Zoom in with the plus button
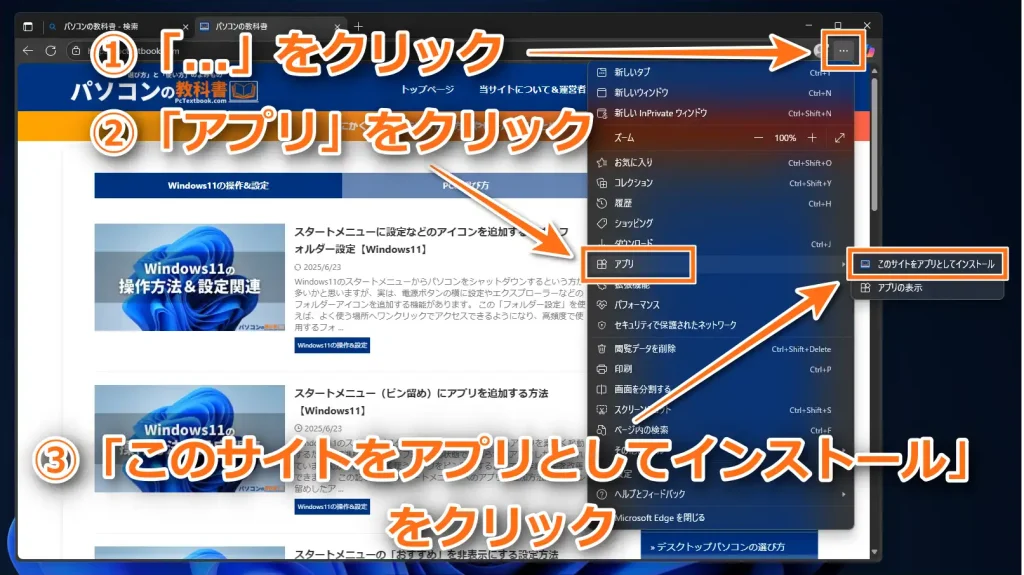This screenshot has width=1024, height=575. 812,137
